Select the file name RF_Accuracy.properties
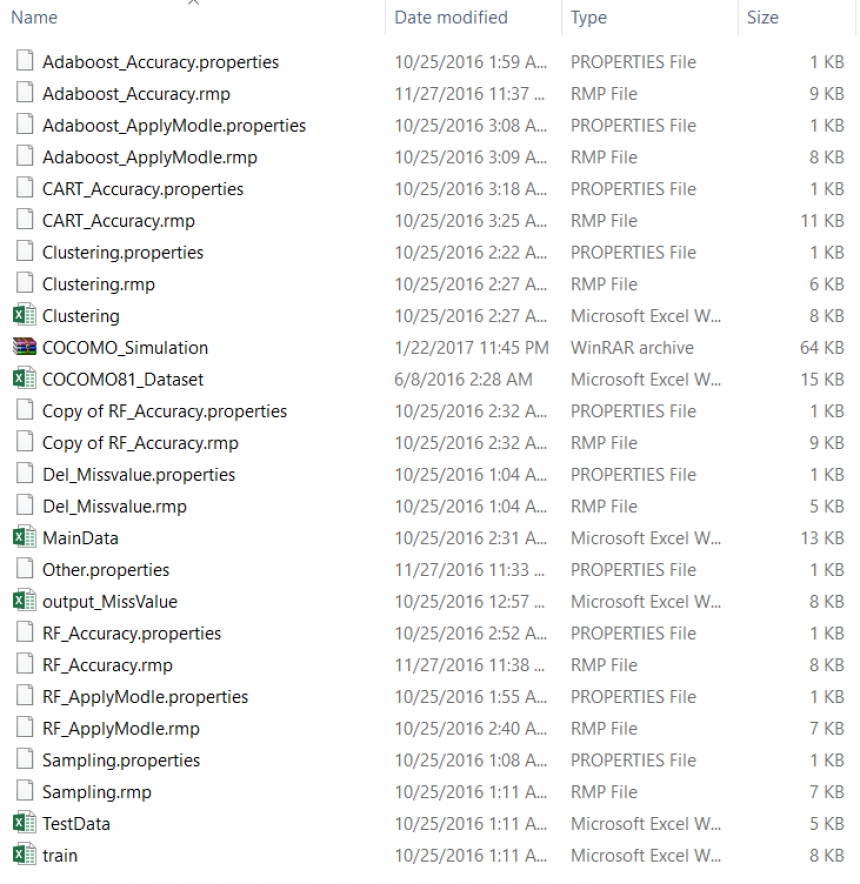Screen dimensions: 860x884 pos(132,633)
